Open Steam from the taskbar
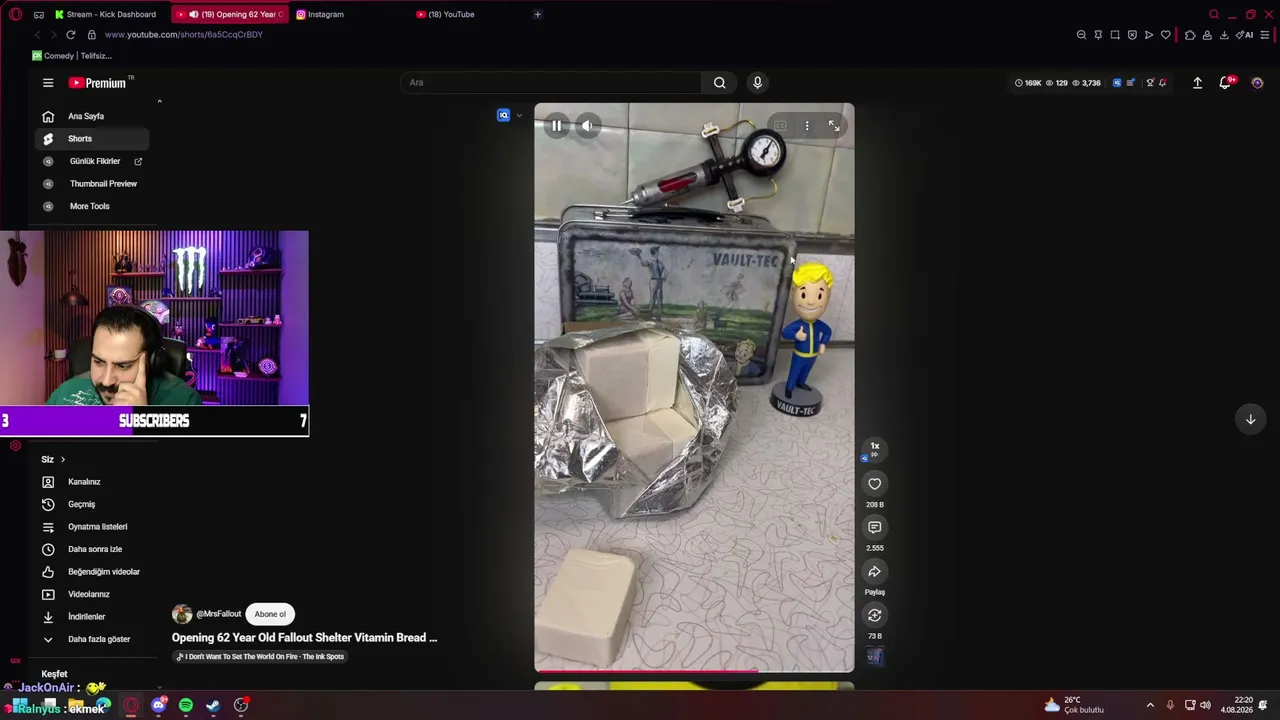Image resolution: width=1280 pixels, height=720 pixels. click(x=213, y=706)
